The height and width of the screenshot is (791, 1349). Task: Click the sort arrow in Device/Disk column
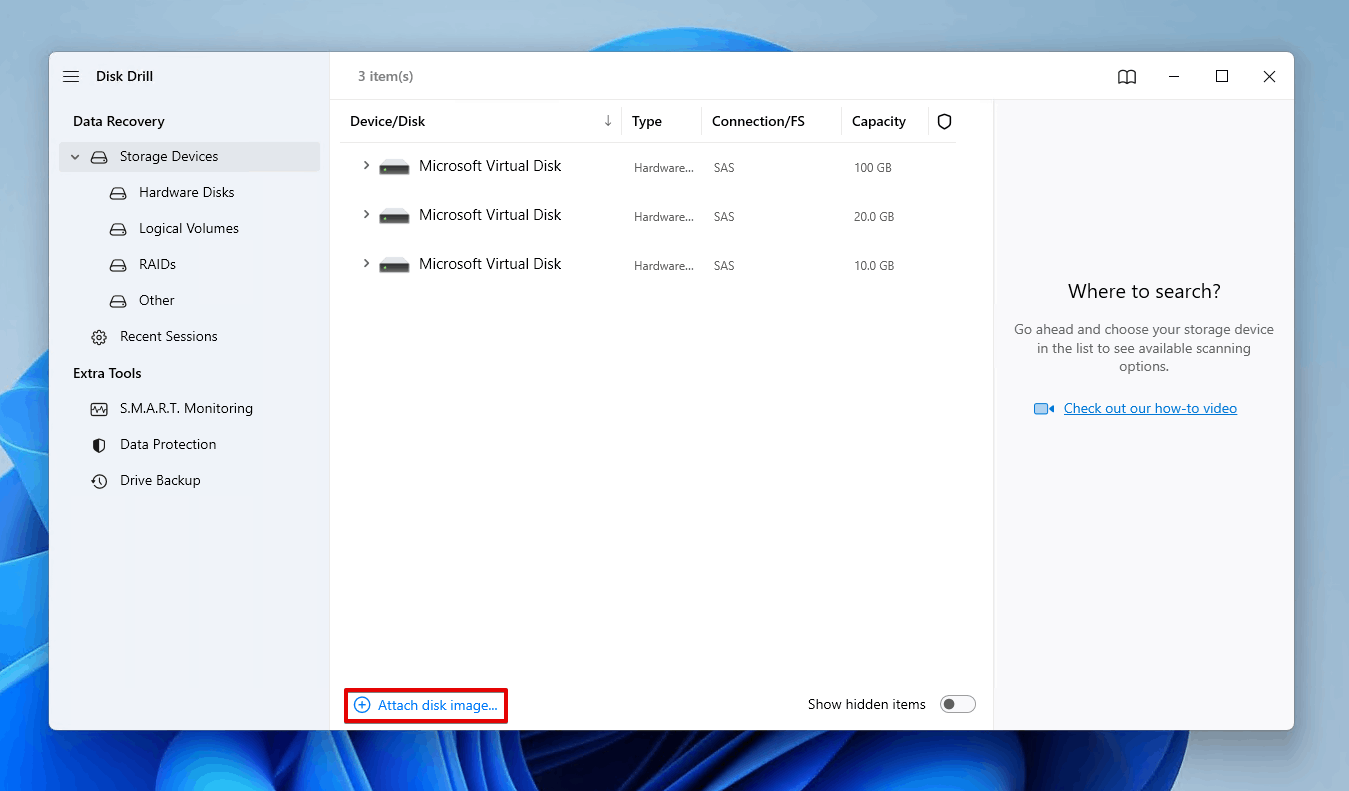tap(608, 121)
